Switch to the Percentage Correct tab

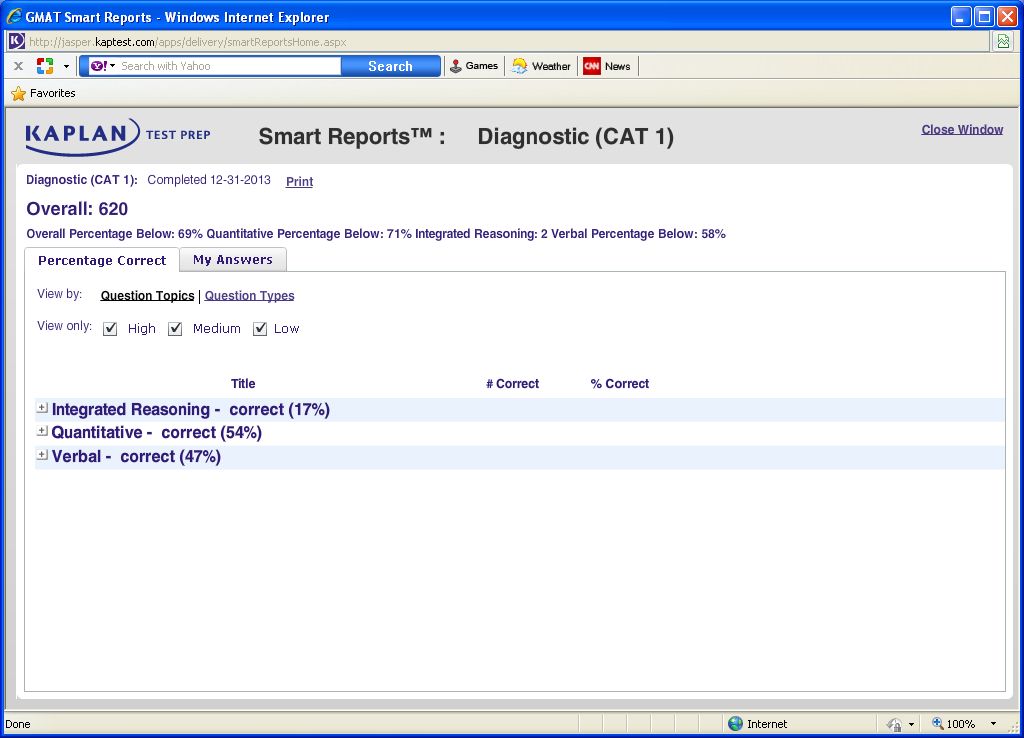coord(102,260)
